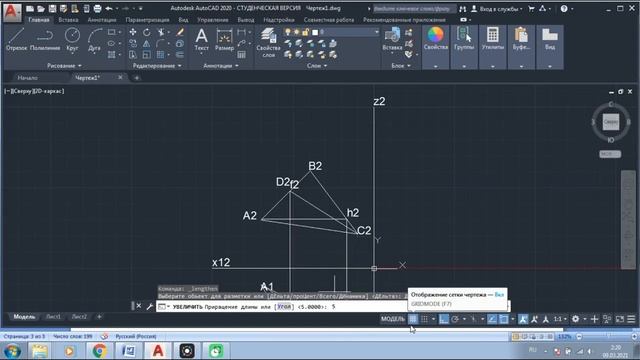Toggle Ortho mode in status bar

(444, 319)
